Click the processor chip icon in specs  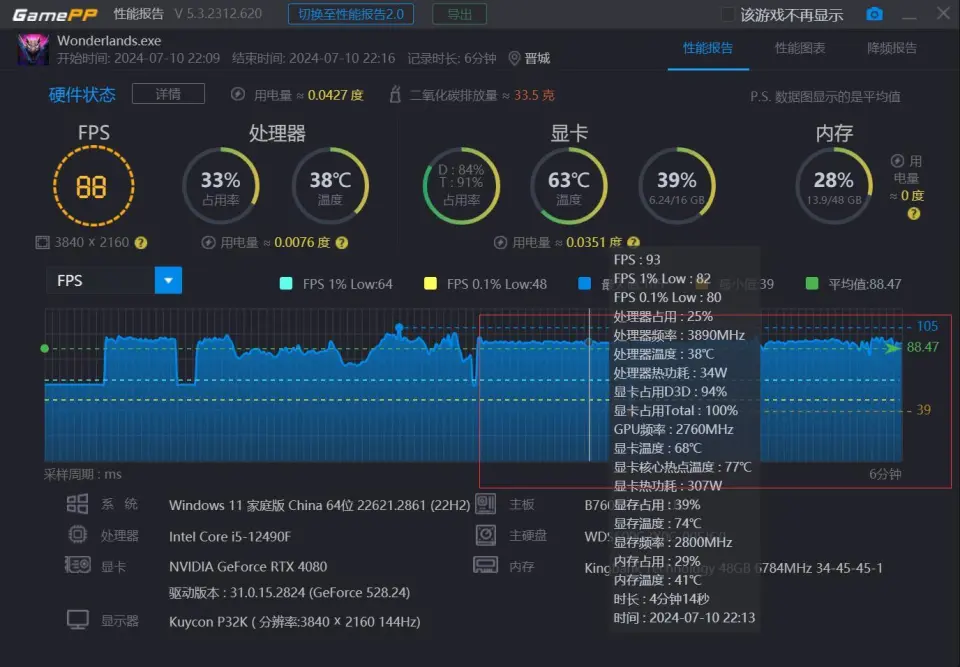pyautogui.click(x=77, y=535)
